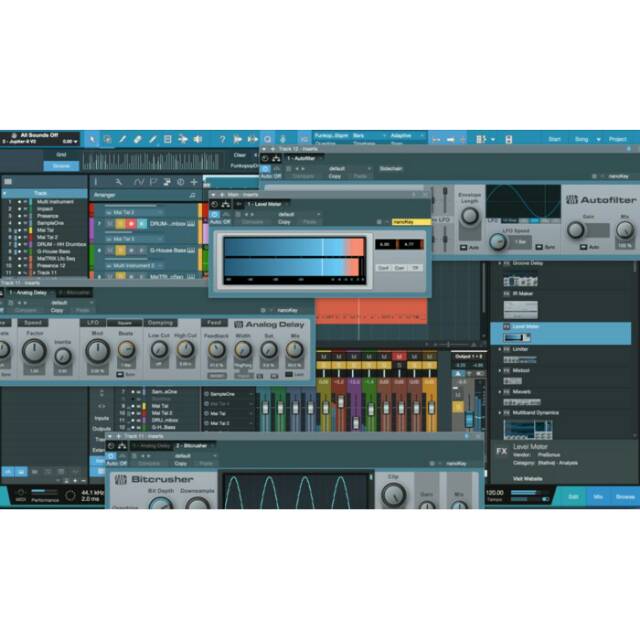Select the Split tool
The width and height of the screenshot is (640, 640).
coord(122,139)
